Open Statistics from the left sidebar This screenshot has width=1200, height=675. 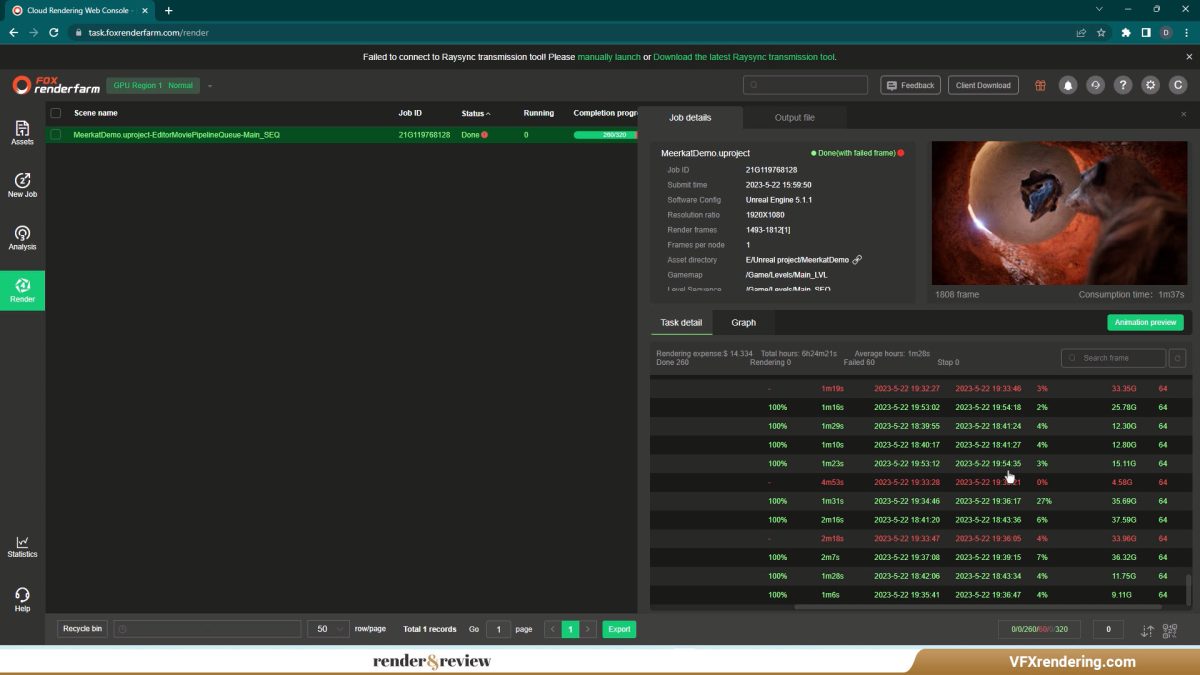[x=22, y=546]
